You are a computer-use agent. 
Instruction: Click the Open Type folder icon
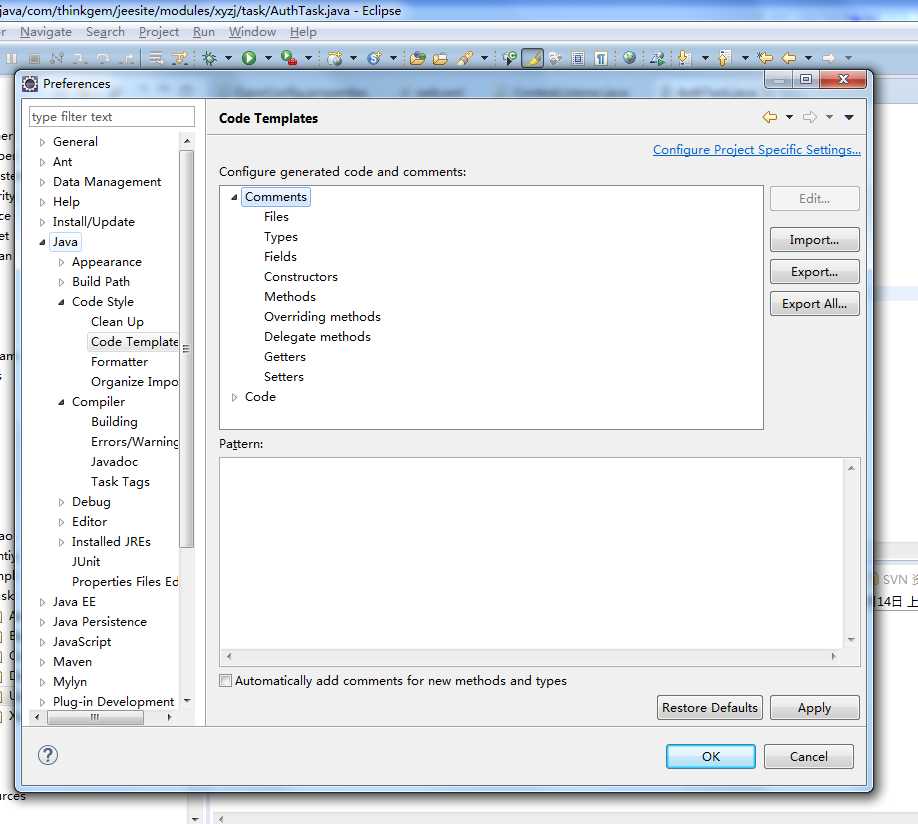417,57
